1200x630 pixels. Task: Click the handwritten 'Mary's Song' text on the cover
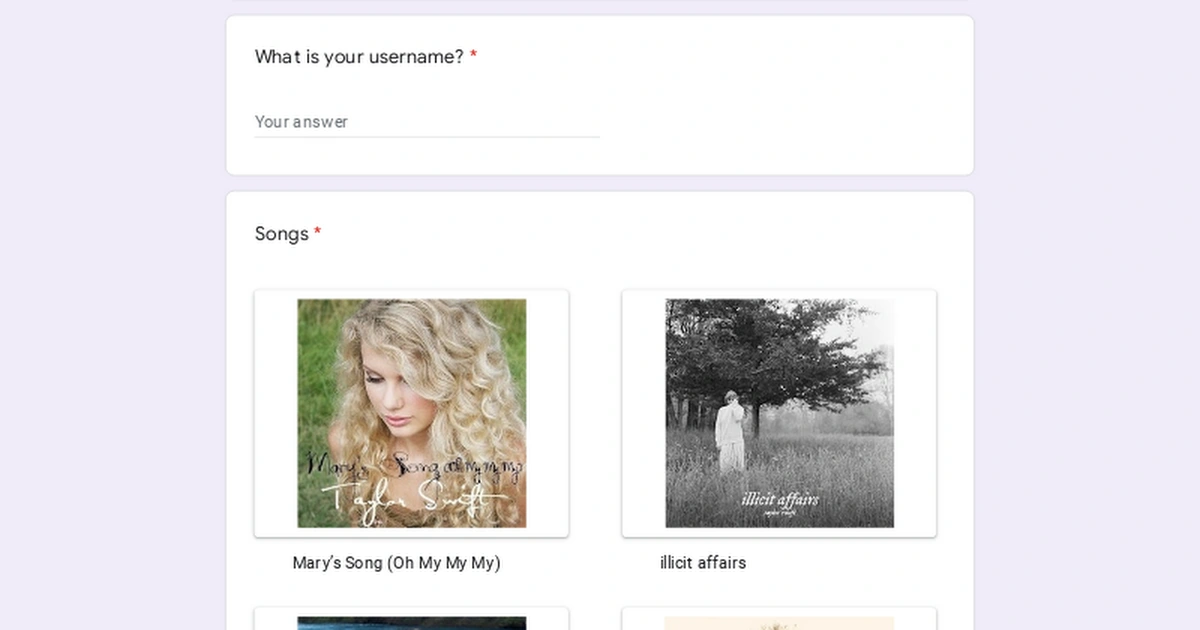[x=411, y=465]
